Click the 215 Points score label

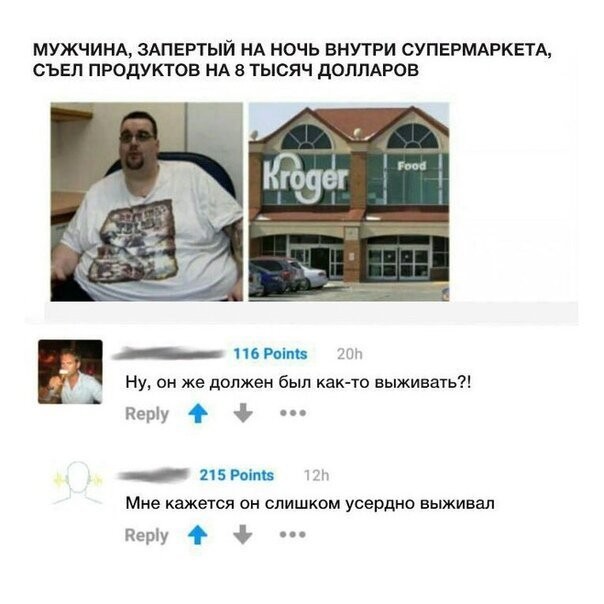(x=237, y=475)
